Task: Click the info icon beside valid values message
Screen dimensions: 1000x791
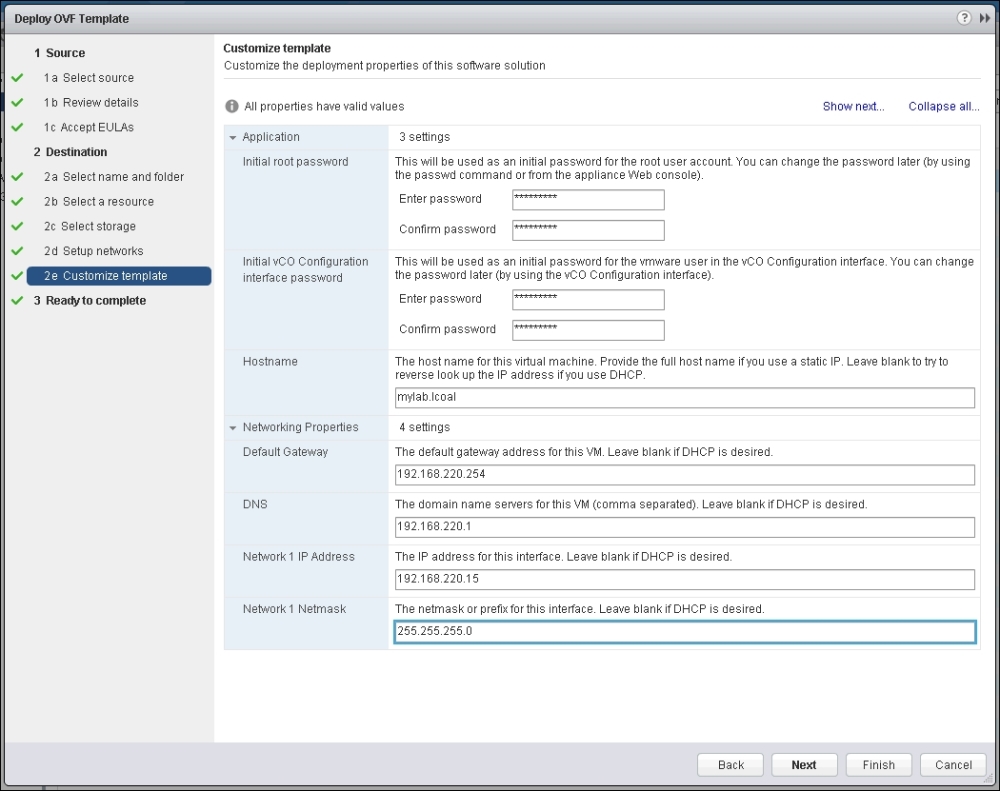Action: pos(231,106)
